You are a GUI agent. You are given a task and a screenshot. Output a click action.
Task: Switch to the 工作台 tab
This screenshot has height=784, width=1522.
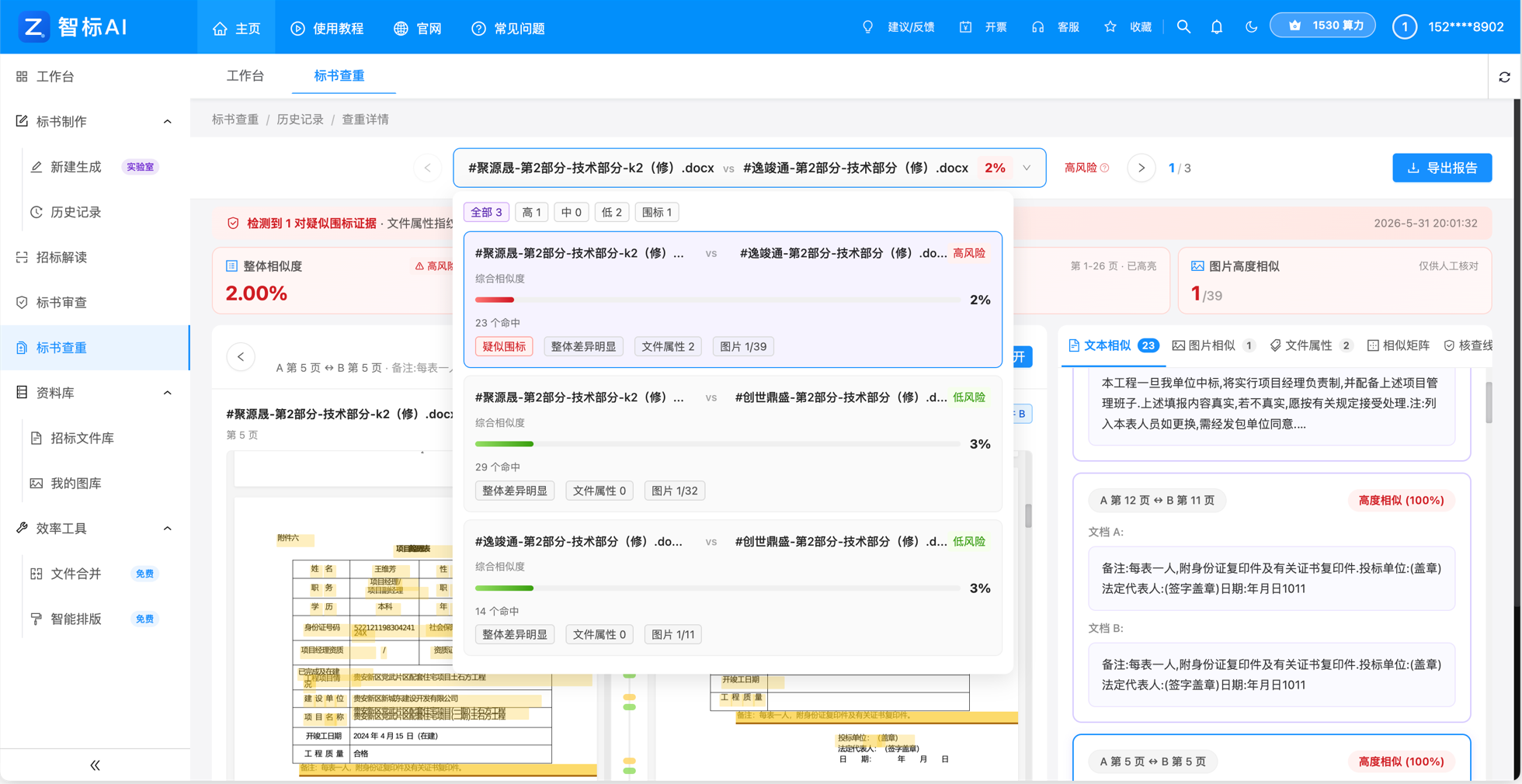pos(245,76)
